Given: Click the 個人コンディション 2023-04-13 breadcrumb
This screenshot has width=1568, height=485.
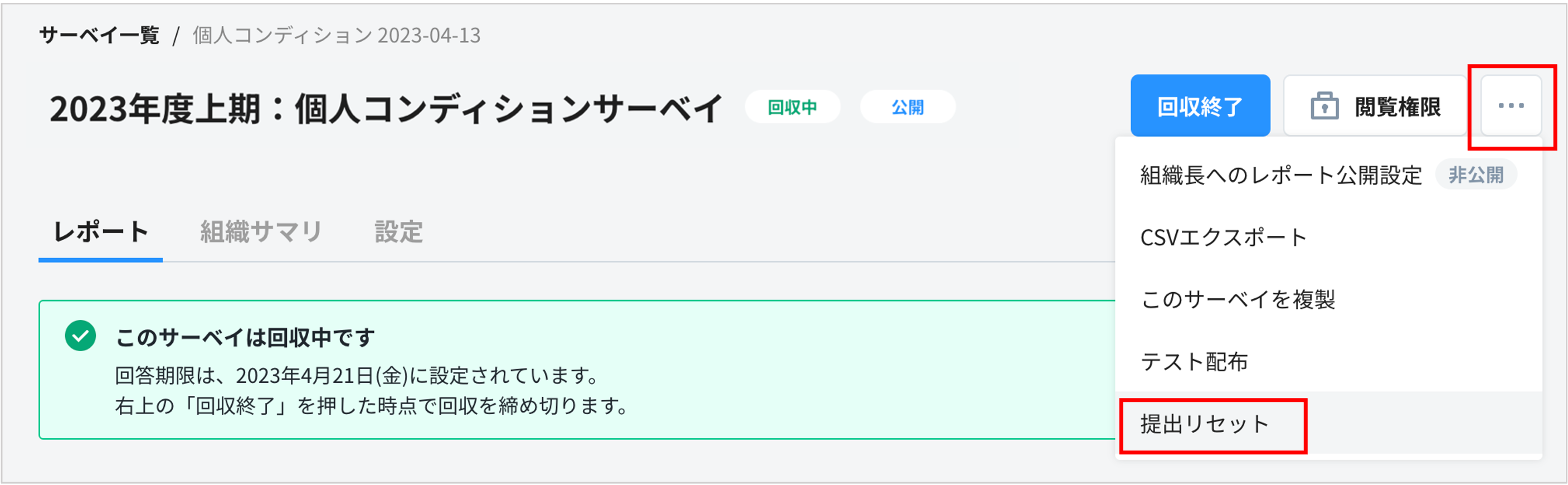Looking at the screenshot, I should (336, 35).
